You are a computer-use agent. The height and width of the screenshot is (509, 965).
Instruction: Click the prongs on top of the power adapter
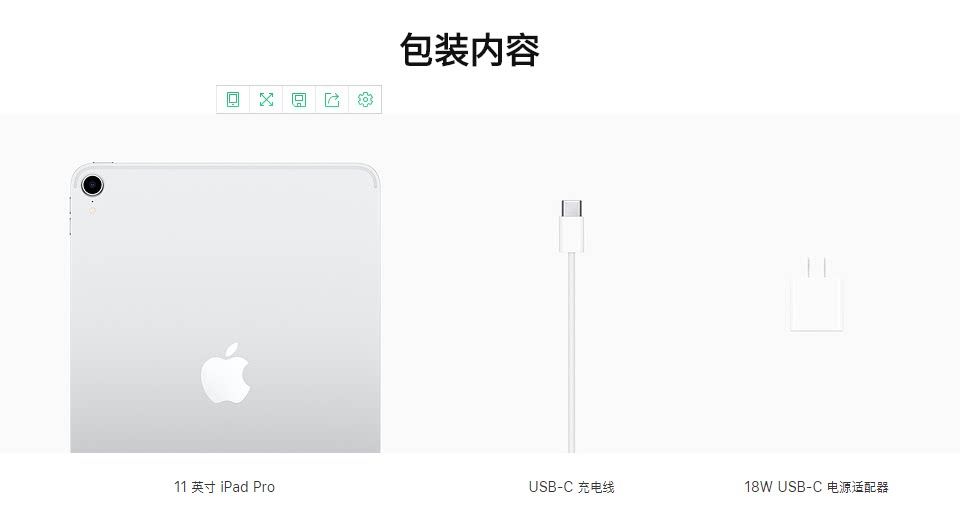point(817,265)
